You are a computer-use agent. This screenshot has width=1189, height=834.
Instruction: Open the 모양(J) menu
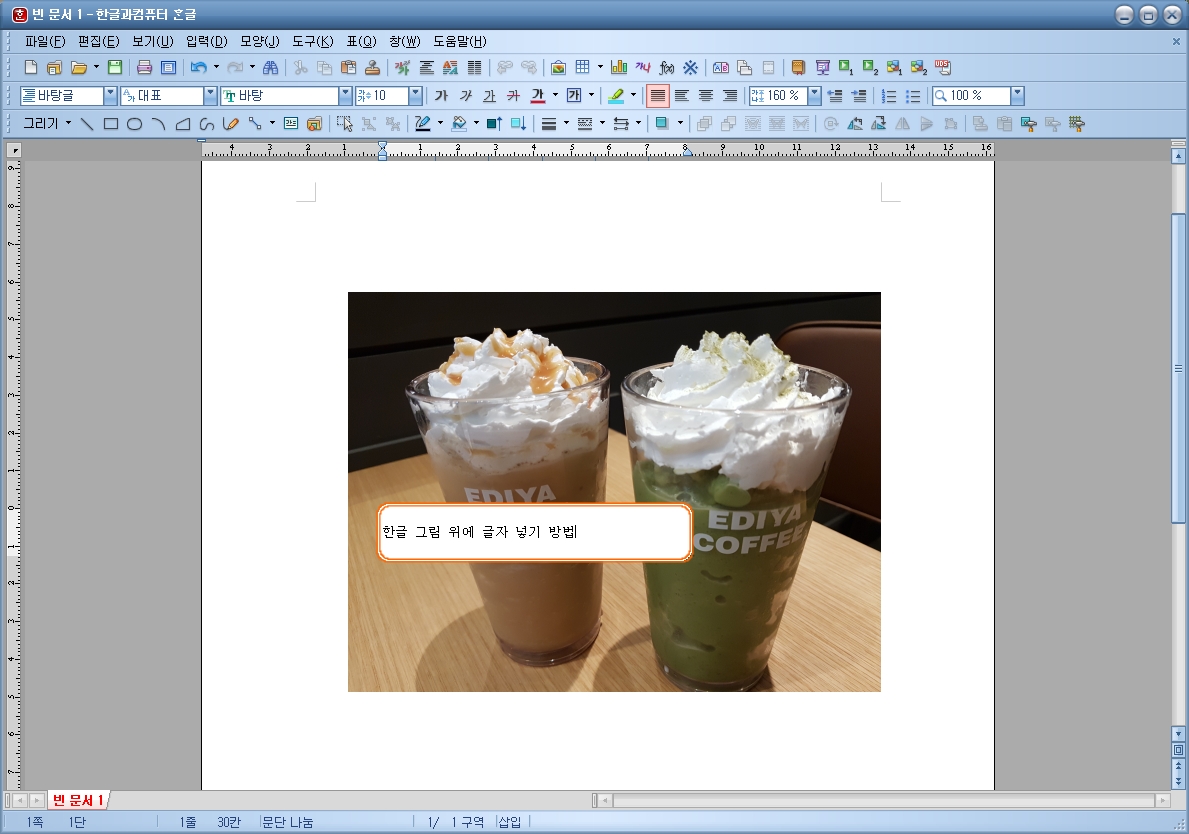coord(259,42)
